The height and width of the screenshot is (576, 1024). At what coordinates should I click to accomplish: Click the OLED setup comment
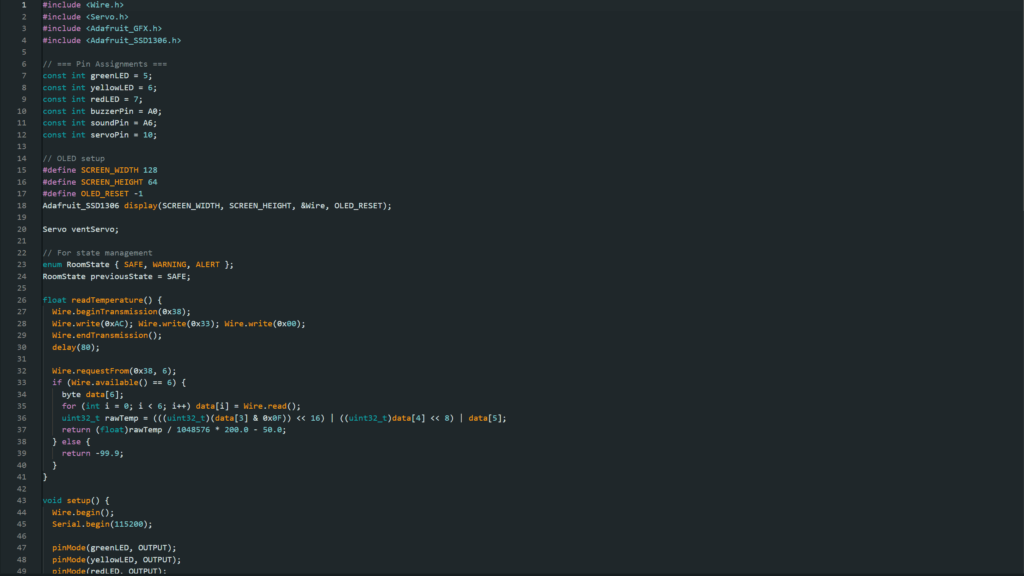[75, 158]
